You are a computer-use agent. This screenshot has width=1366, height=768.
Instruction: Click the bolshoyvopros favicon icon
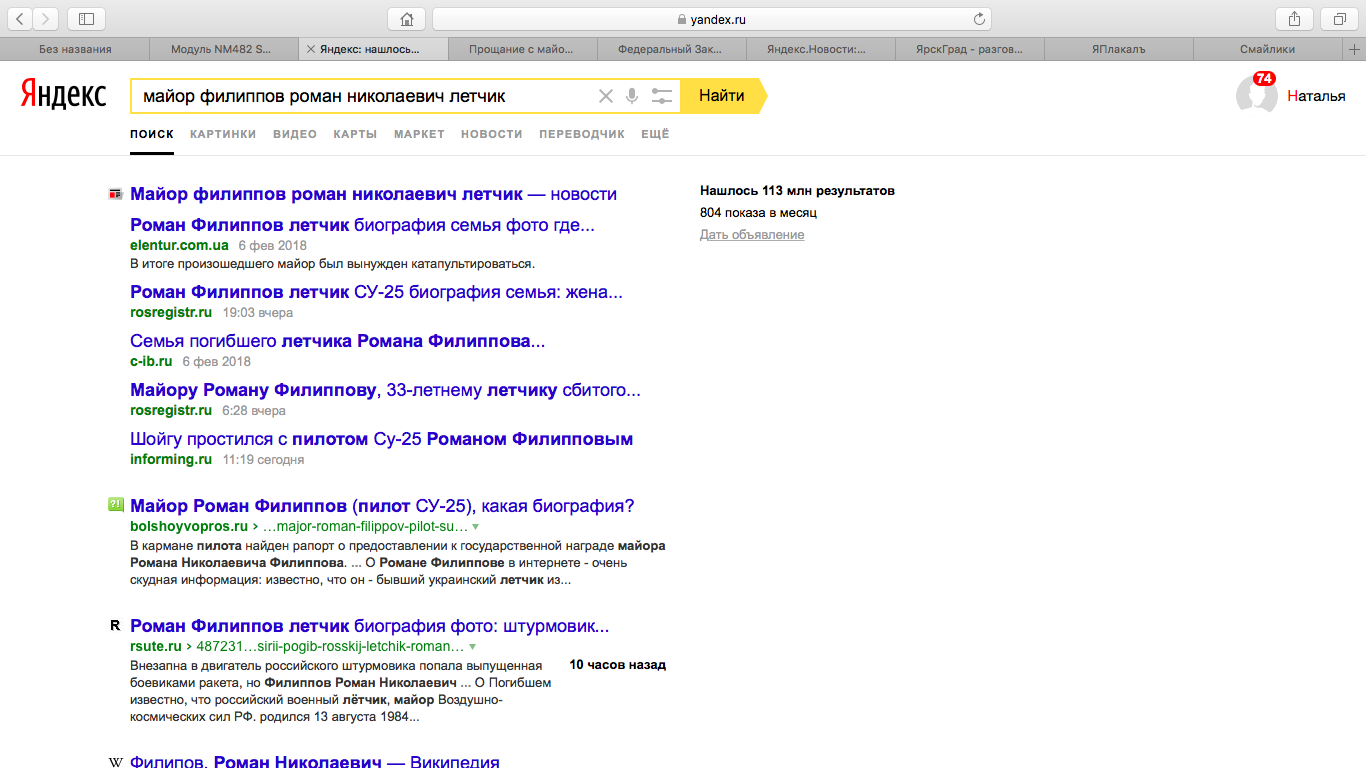point(115,505)
